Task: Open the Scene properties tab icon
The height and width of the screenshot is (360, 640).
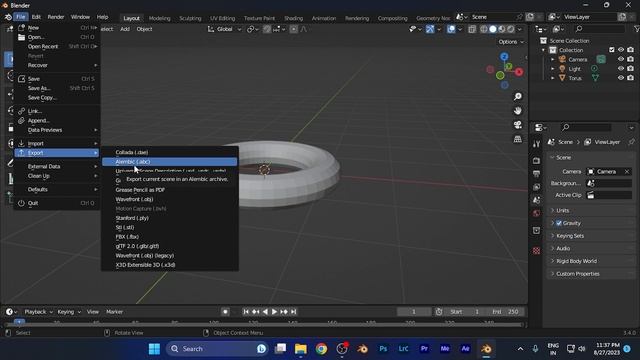Action: click(536, 200)
